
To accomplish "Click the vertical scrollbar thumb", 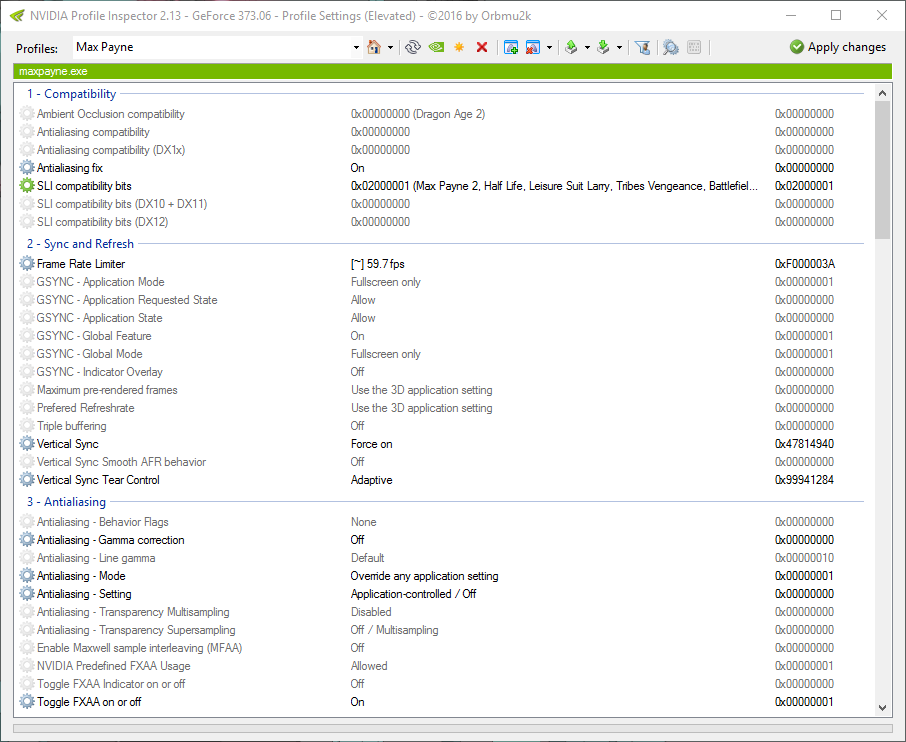I will 882,170.
